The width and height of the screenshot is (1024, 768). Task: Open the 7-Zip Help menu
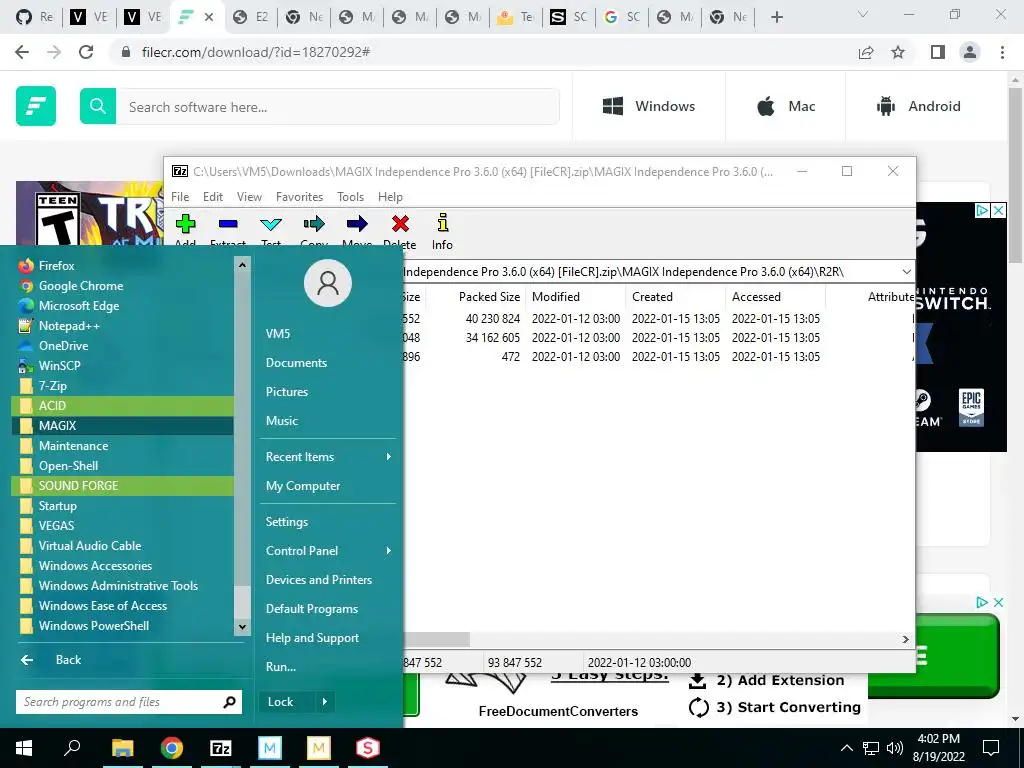(390, 197)
